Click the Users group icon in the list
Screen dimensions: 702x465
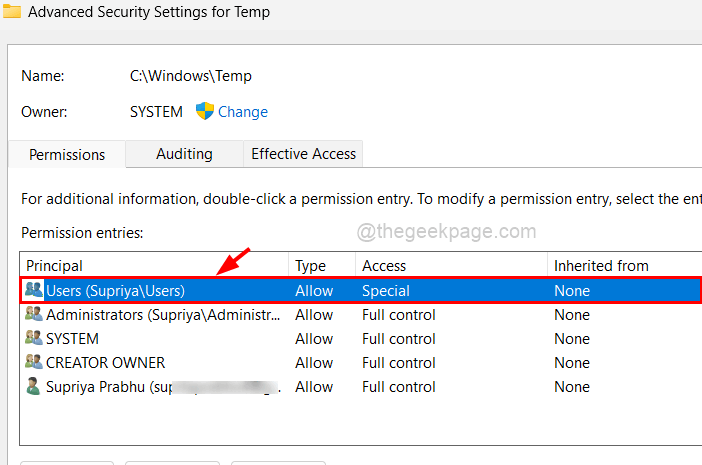click(34, 291)
